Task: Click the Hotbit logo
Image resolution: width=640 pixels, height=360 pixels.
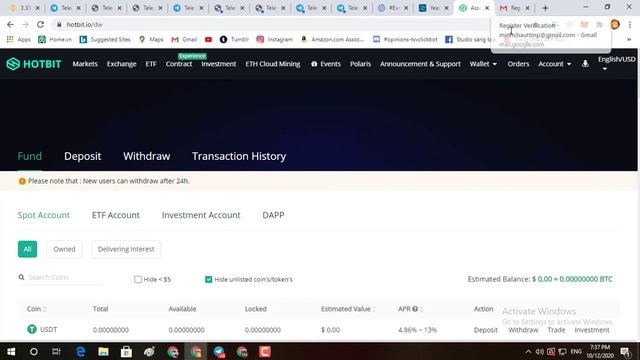Action: pyautogui.click(x=34, y=64)
